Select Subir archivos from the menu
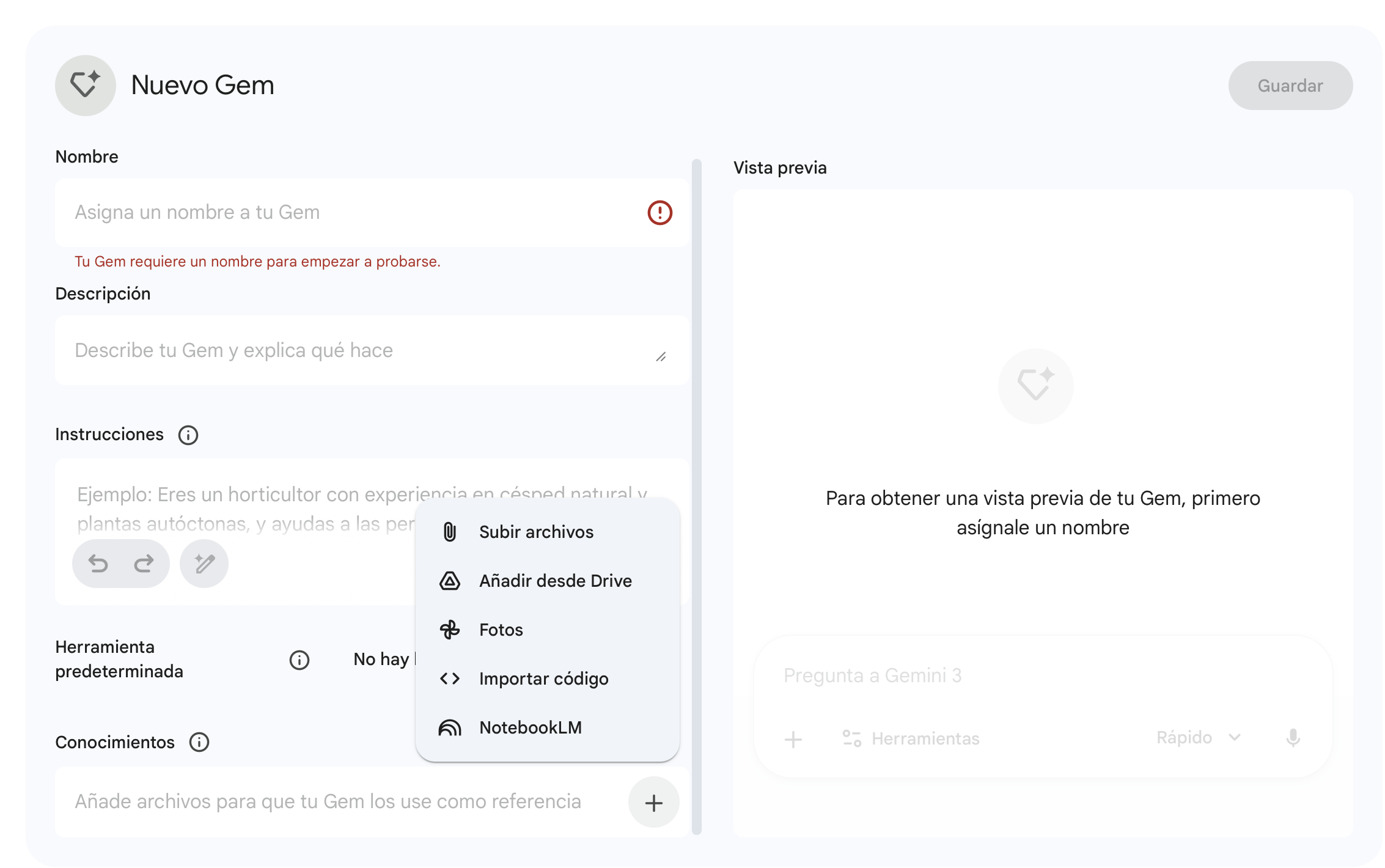The image size is (1385, 868). [x=535, y=532]
